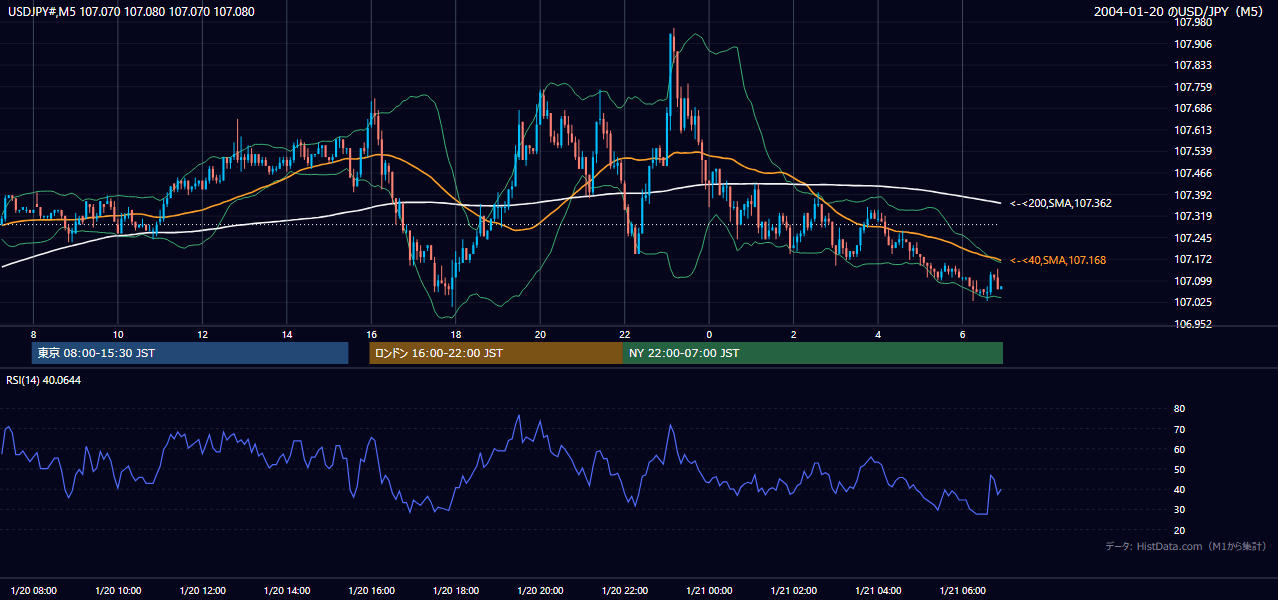Select the ロンドン 16:00-22:00 JST session bar
The height and width of the screenshot is (600, 1278).
click(x=496, y=353)
